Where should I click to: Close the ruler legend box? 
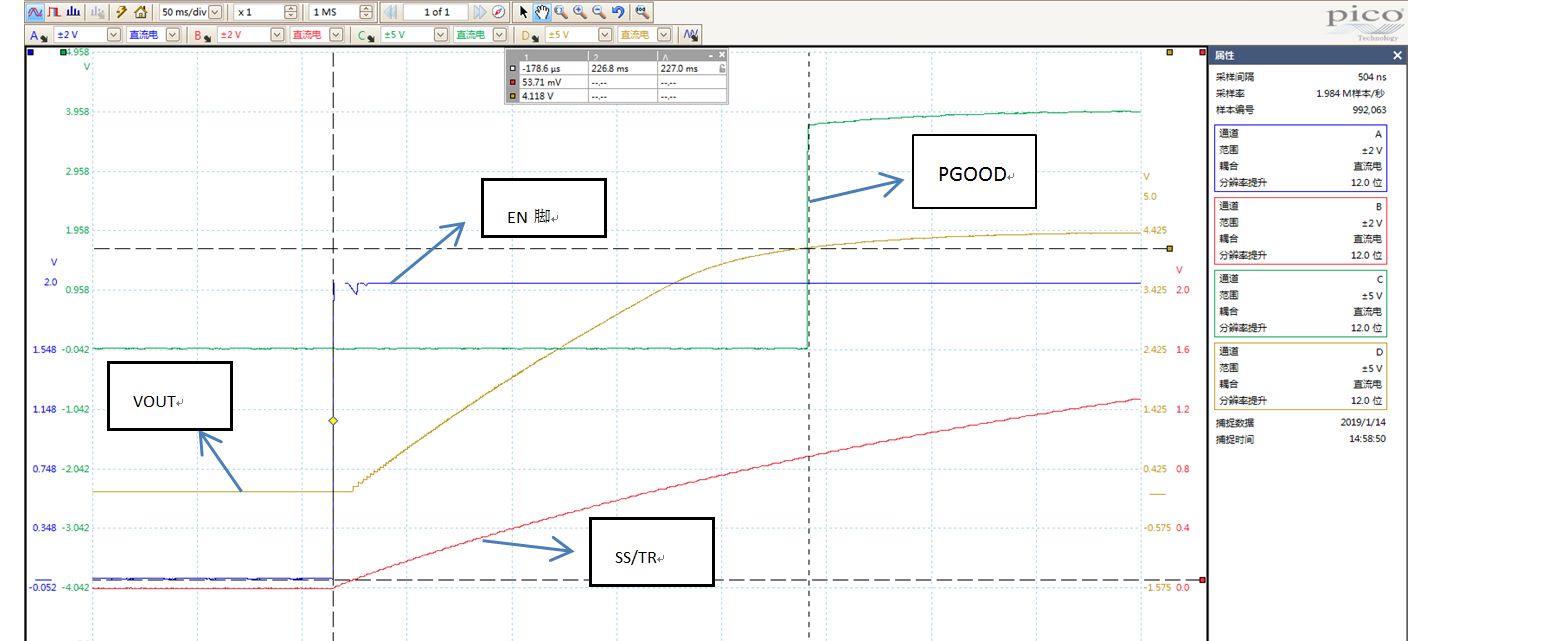[x=721, y=55]
